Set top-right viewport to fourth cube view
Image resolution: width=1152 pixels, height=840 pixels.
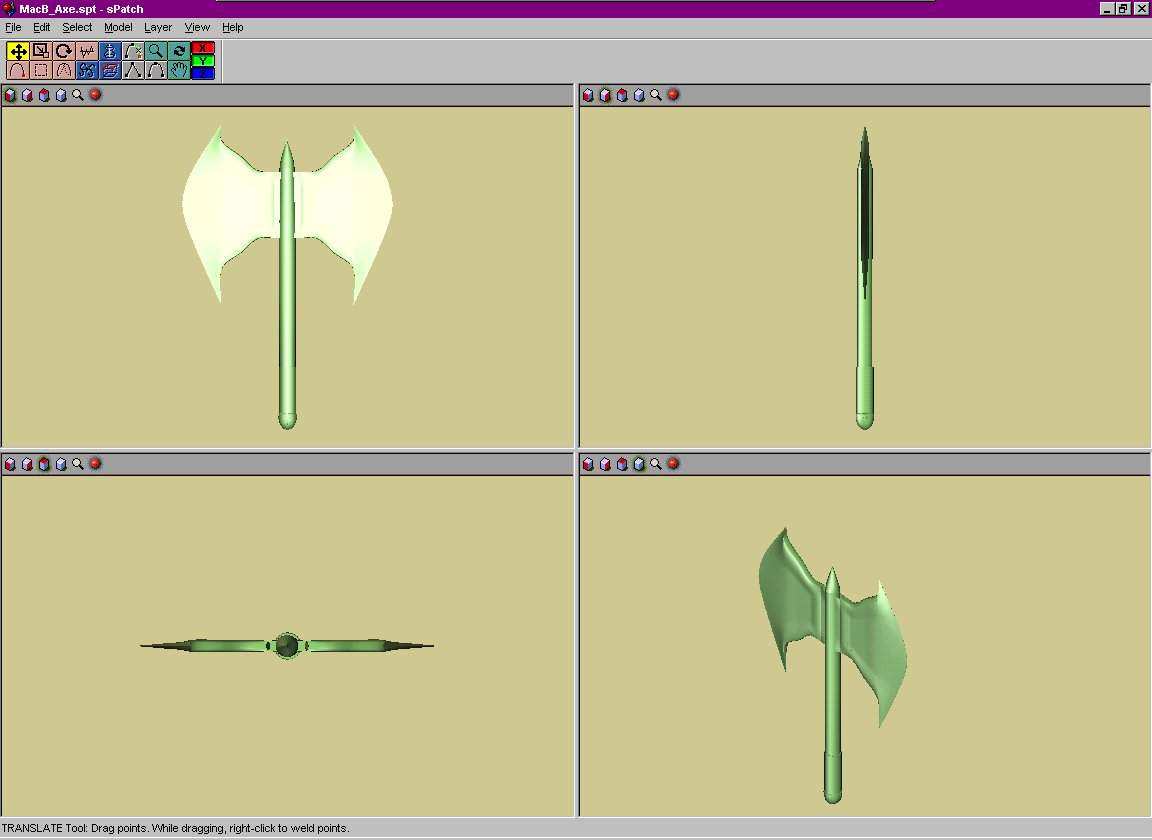[x=639, y=95]
